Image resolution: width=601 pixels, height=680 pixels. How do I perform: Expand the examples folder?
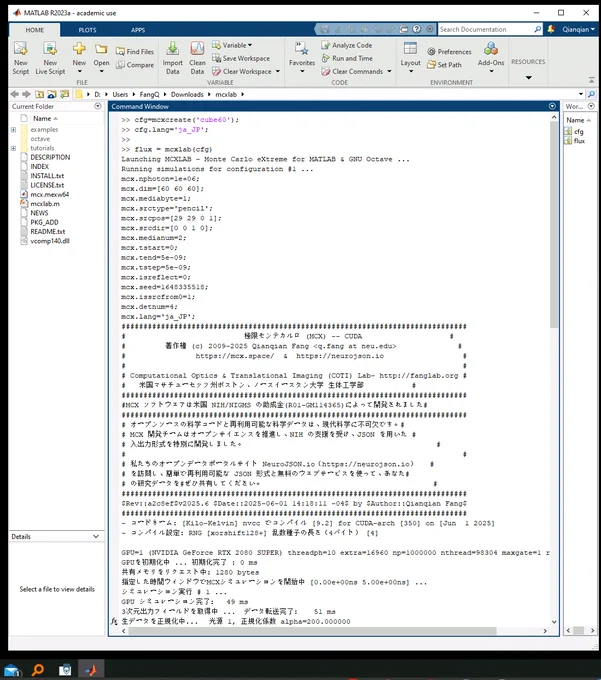coord(13,129)
